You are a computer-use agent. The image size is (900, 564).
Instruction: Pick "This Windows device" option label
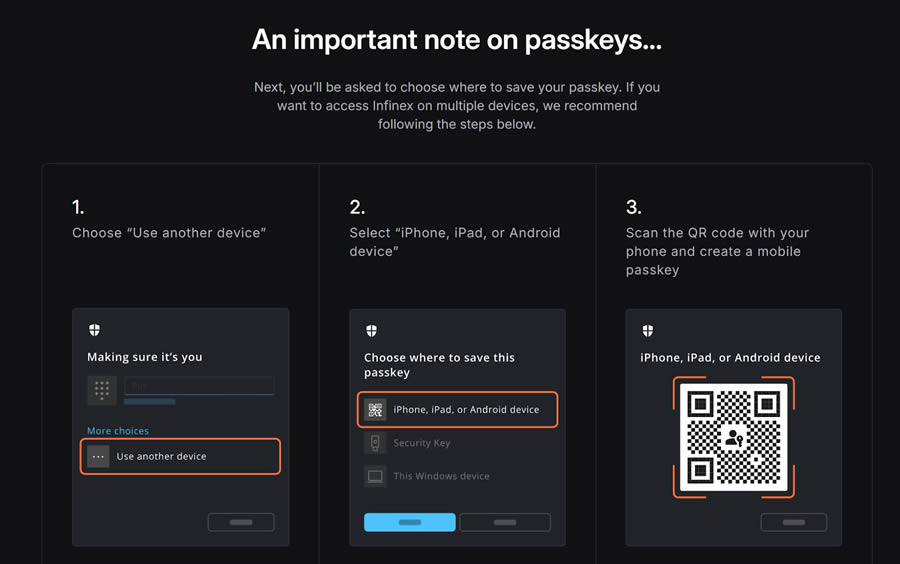(441, 476)
